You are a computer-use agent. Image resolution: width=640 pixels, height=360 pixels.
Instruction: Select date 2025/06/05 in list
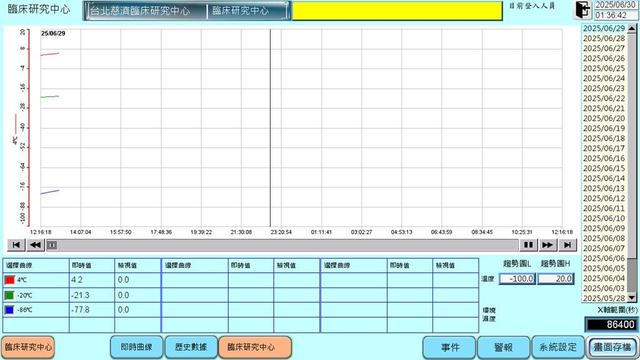click(604, 269)
